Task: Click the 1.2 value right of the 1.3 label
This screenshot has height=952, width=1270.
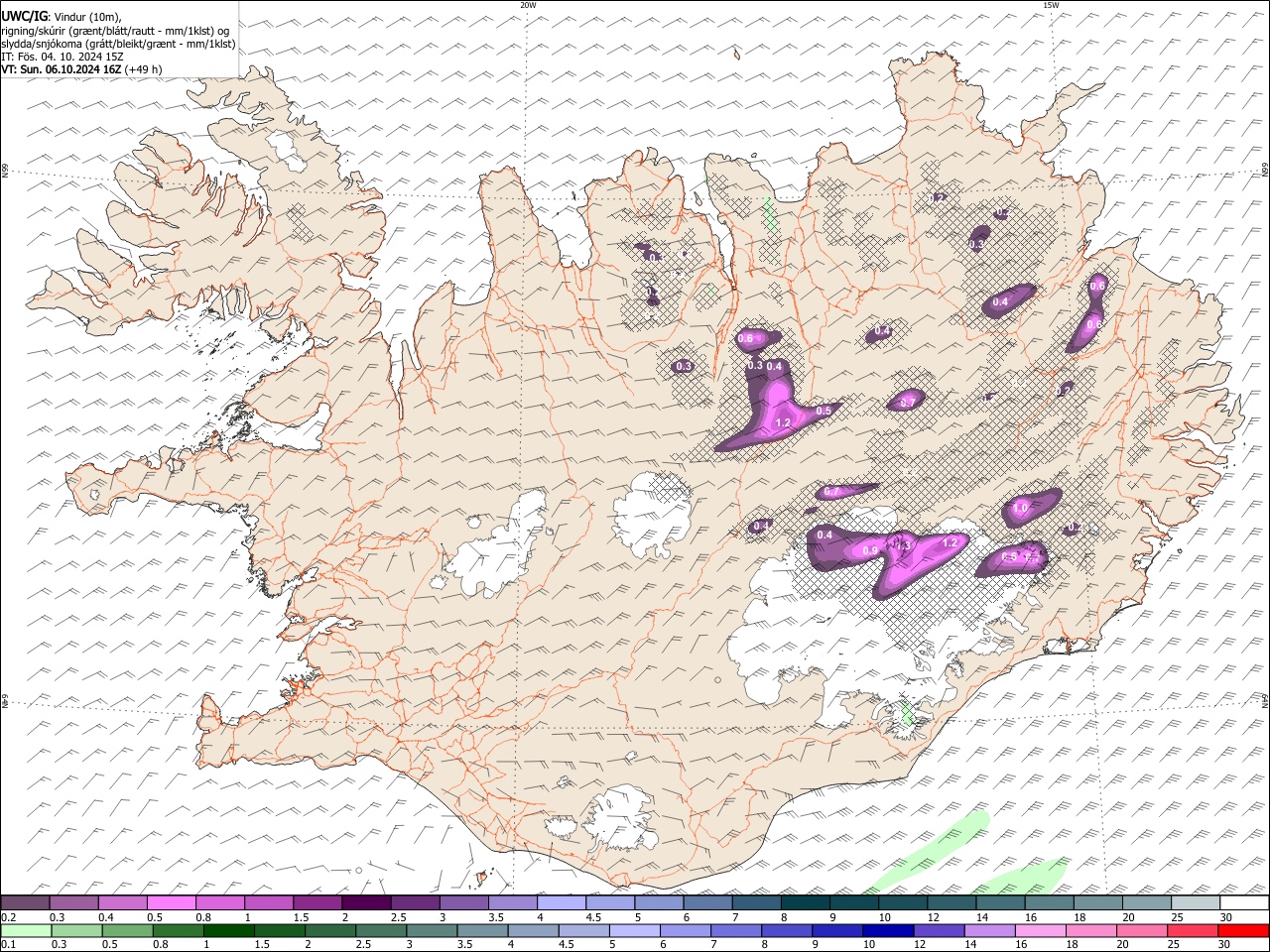Action: coord(950,542)
